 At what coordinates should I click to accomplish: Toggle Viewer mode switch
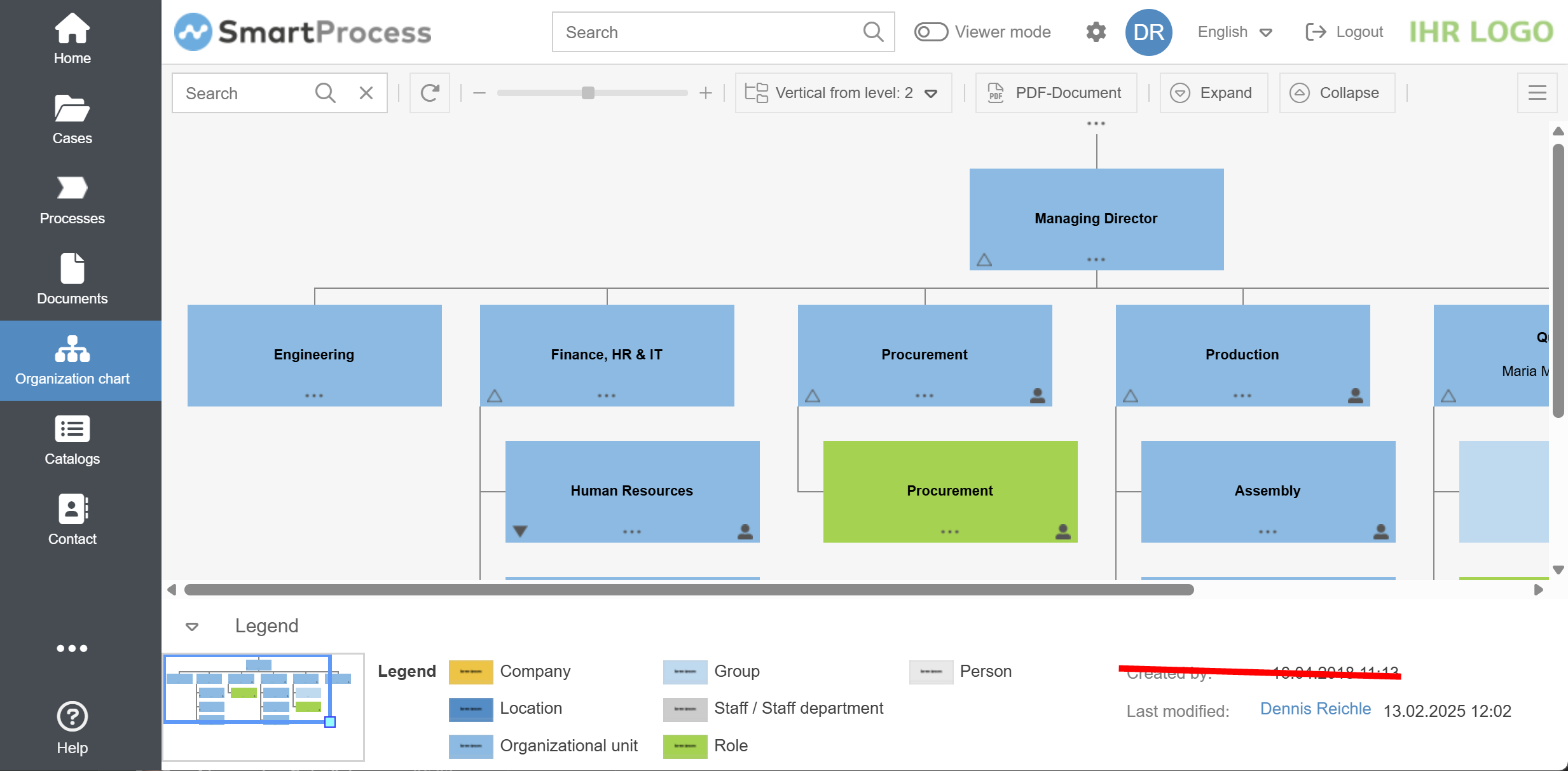click(x=931, y=32)
